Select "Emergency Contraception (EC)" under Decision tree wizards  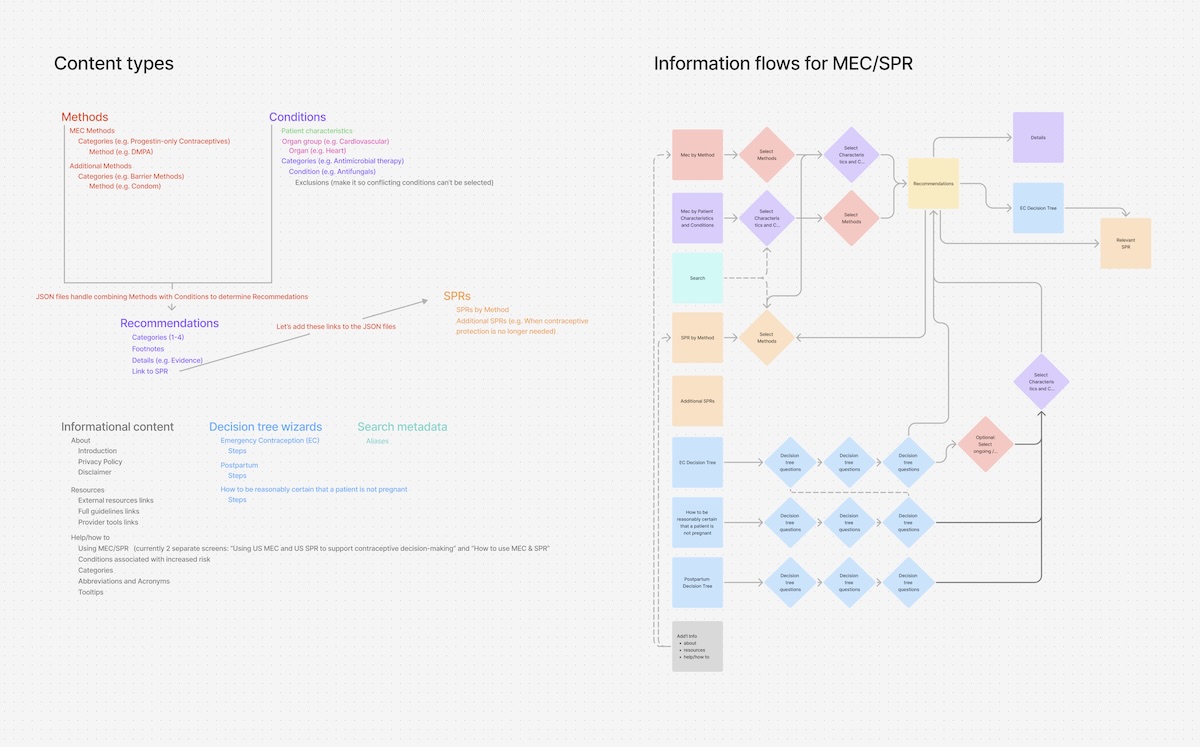(271, 441)
